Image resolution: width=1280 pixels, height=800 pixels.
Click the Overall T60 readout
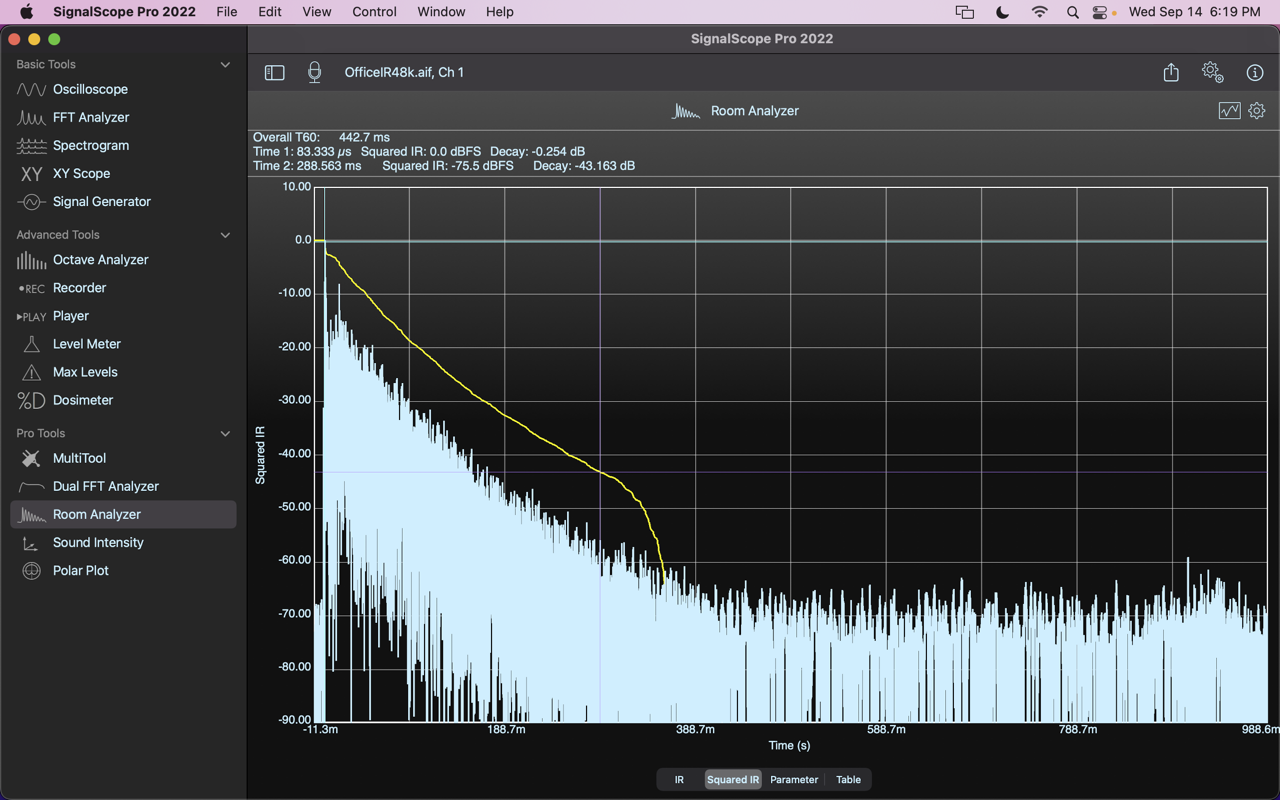pyautogui.click(x=321, y=137)
